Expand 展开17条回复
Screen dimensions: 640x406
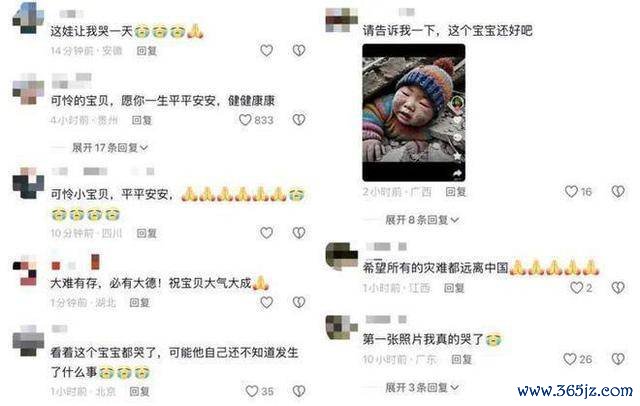(109, 147)
